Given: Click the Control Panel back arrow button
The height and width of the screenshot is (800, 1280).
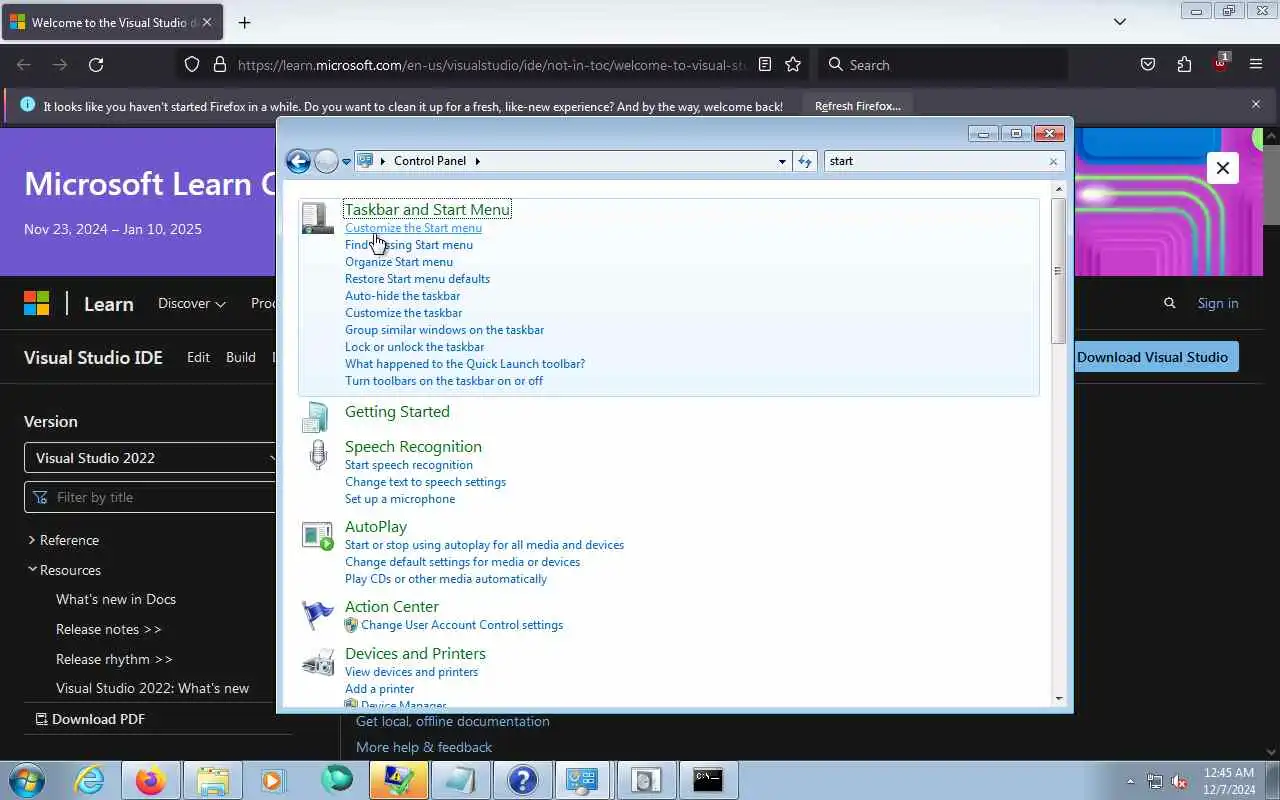Looking at the screenshot, I should point(298,161).
